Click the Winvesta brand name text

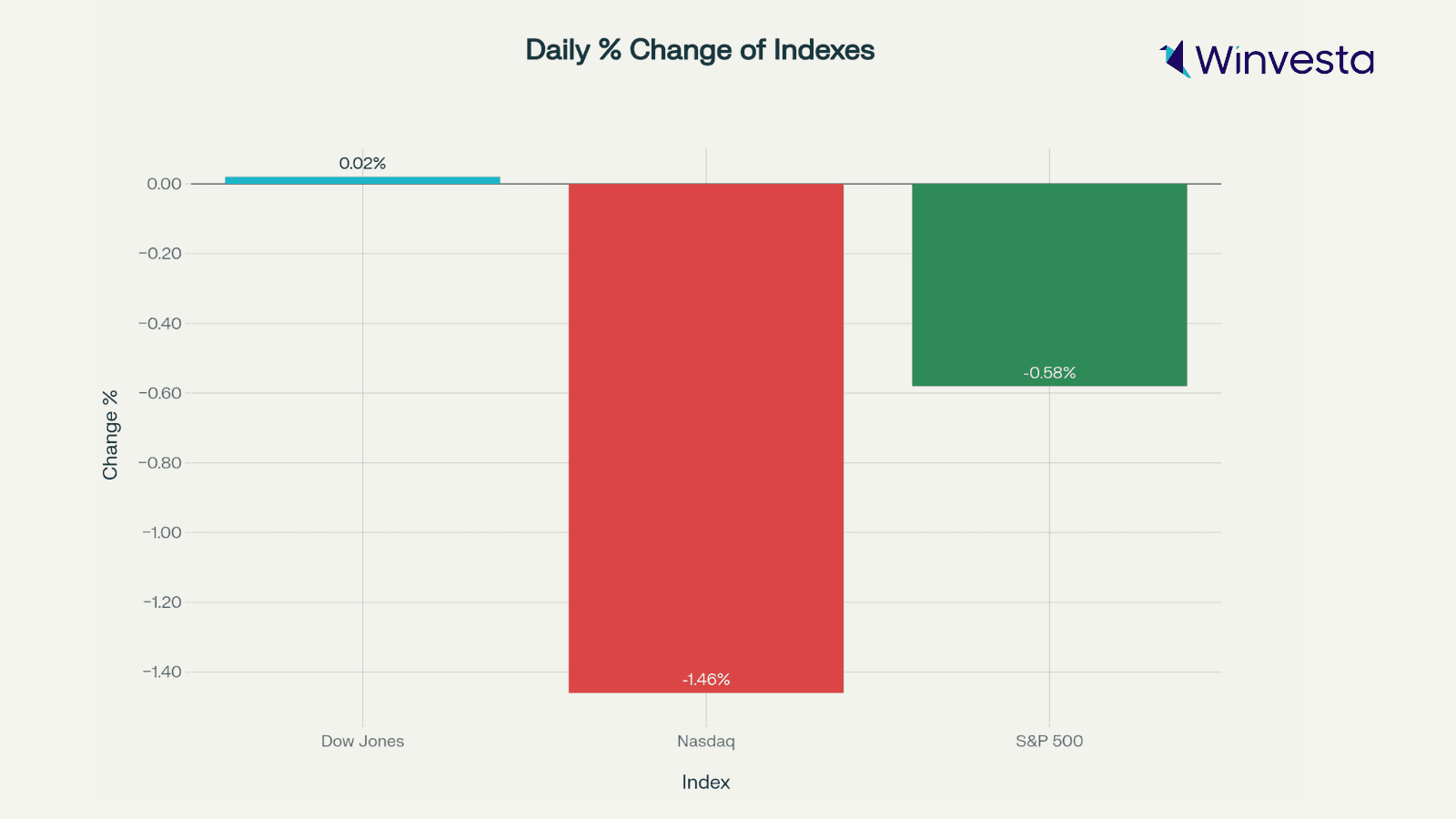click(1284, 60)
